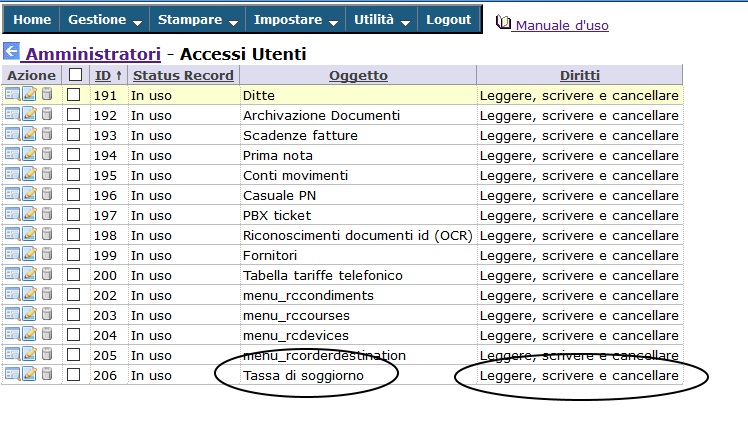This screenshot has width=748, height=434.
Task: View details icon for record 202
Action: tap(12, 295)
